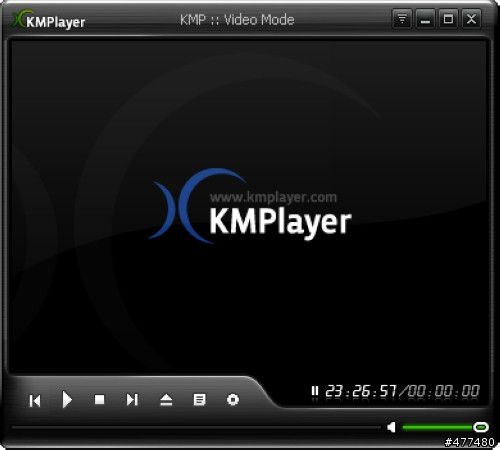The height and width of the screenshot is (450, 500).
Task: Toggle the elapsed time display 23:26:57
Action: pos(361,391)
